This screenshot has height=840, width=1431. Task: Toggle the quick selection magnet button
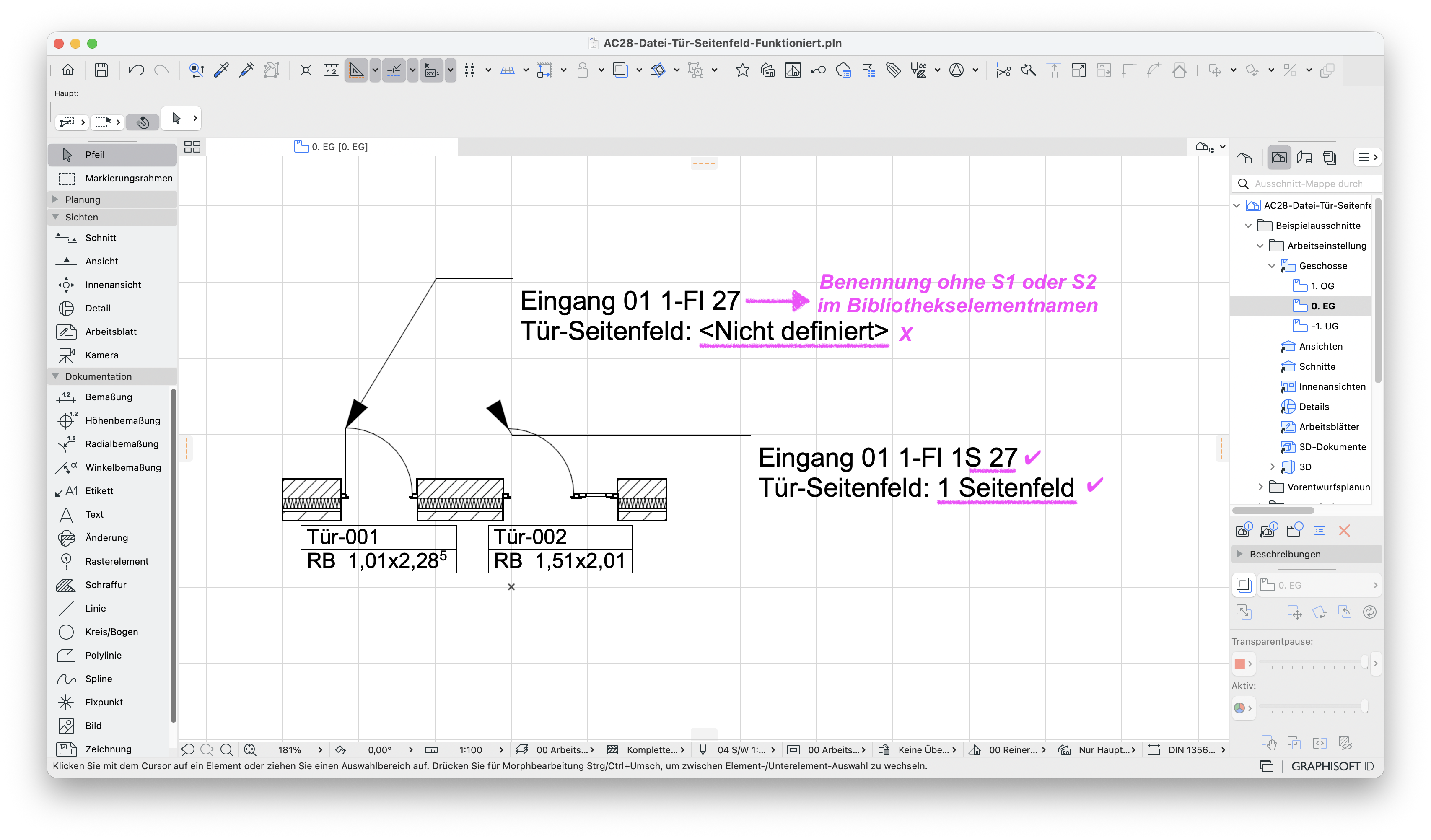(143, 122)
